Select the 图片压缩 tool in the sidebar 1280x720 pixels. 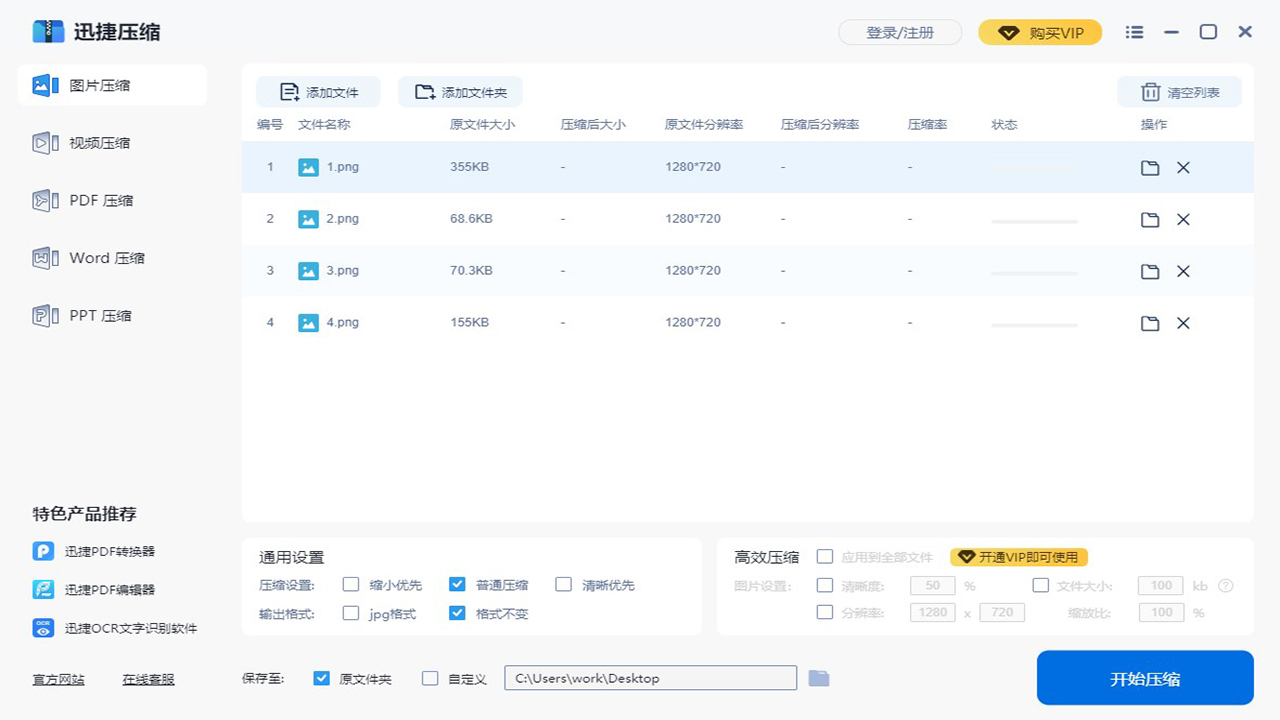(x=112, y=85)
